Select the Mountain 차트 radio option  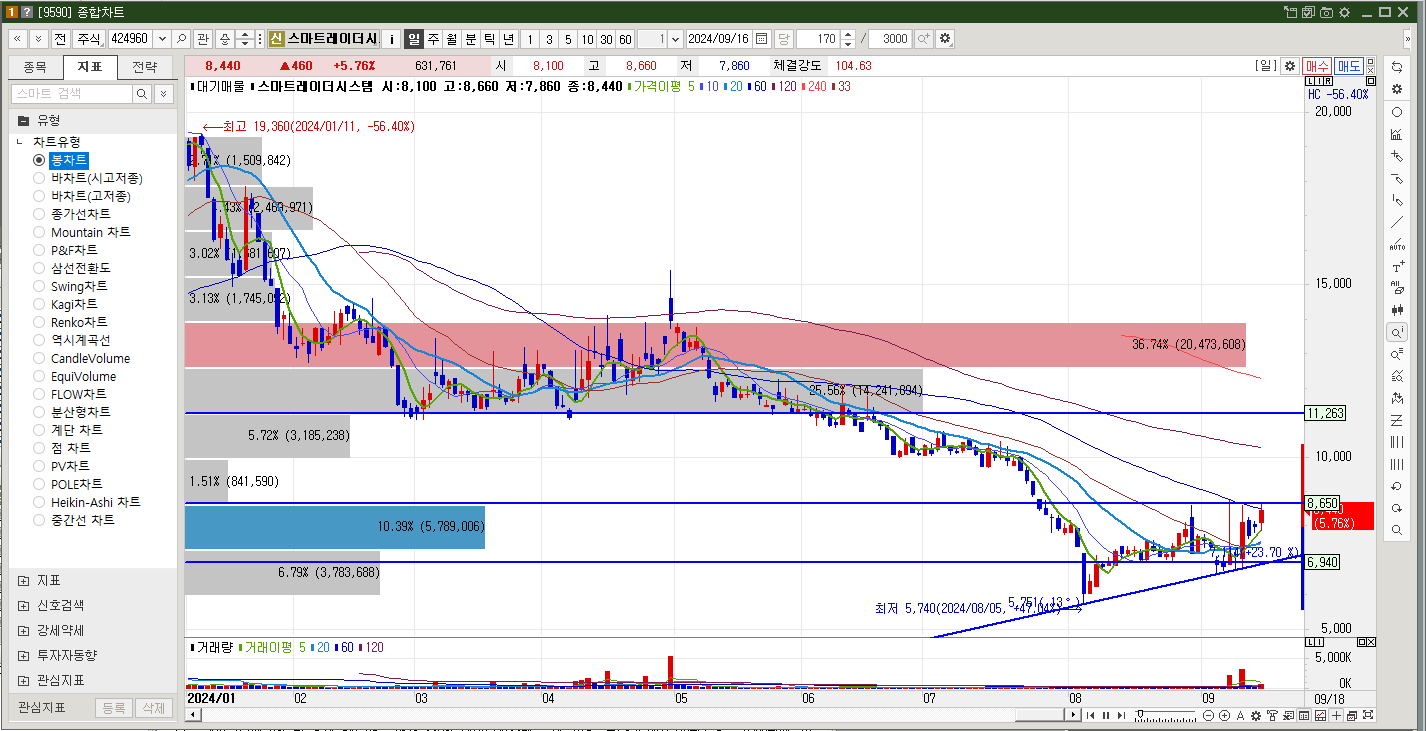(x=39, y=232)
